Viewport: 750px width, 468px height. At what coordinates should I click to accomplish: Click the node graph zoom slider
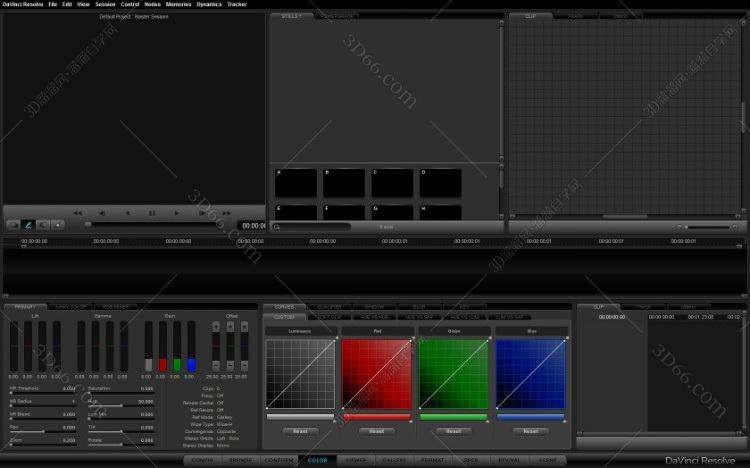(707, 227)
